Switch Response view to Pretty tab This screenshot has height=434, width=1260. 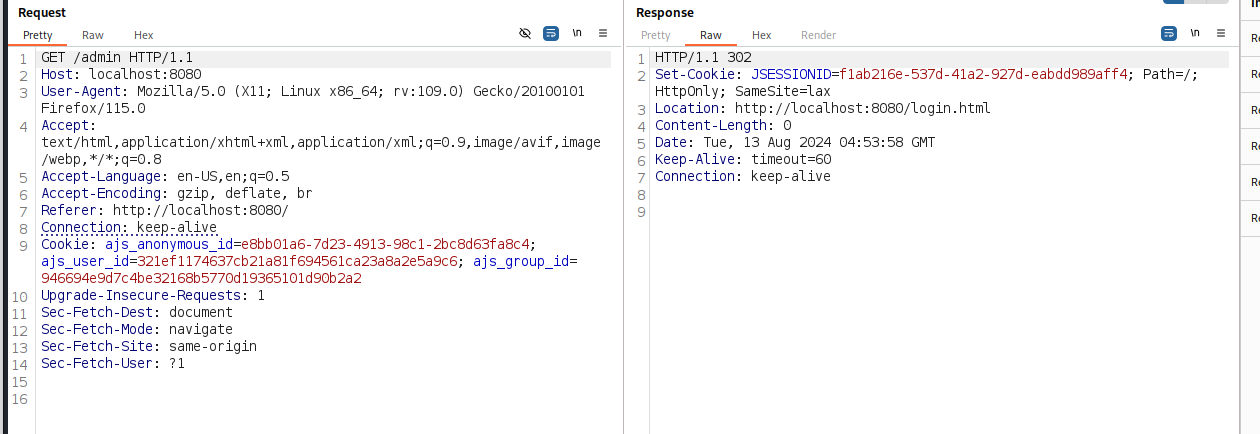tap(656, 35)
